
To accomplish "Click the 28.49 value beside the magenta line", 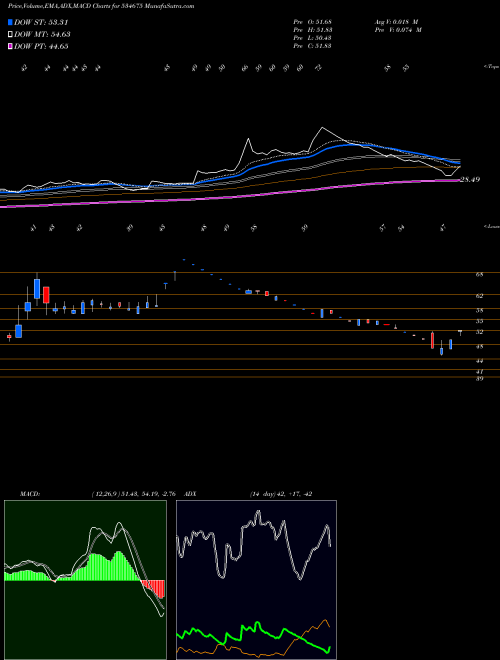I will [x=470, y=180].
